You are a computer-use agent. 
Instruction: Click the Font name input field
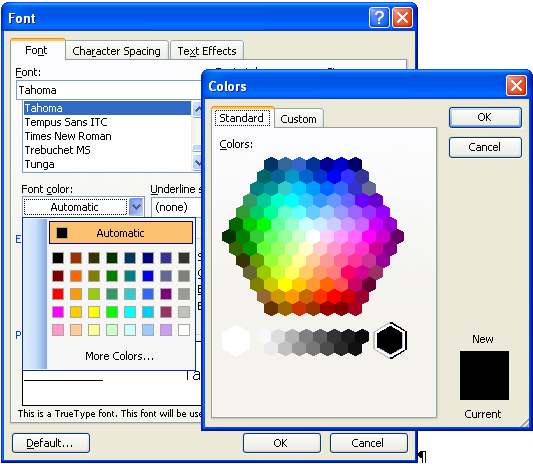pos(109,90)
